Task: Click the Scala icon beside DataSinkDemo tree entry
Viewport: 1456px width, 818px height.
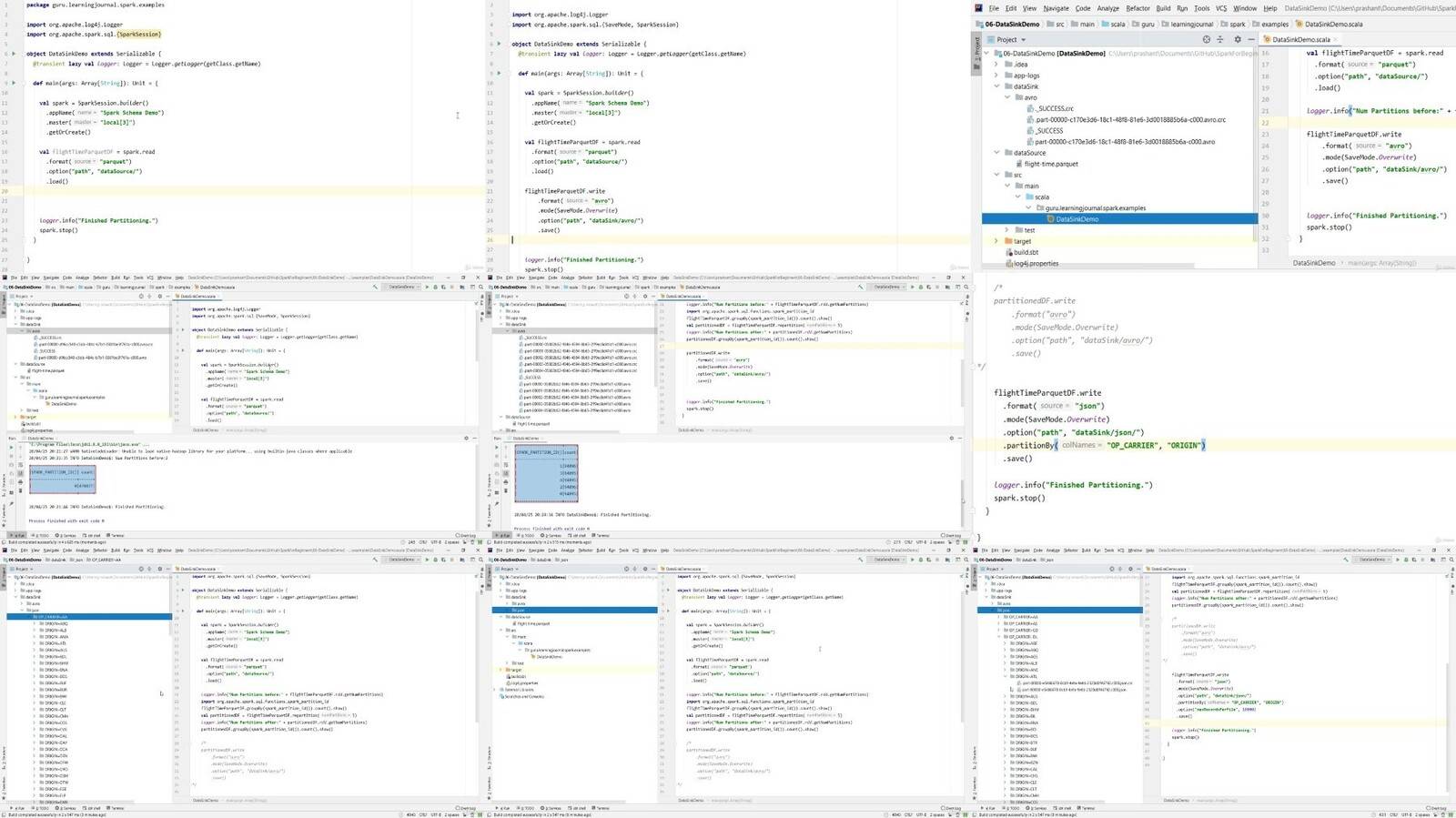Action: click(1051, 219)
